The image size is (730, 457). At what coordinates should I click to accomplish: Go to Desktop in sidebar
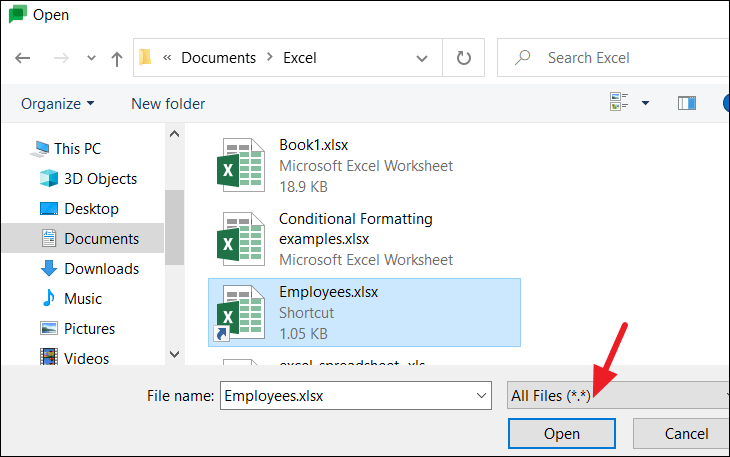(x=79, y=208)
